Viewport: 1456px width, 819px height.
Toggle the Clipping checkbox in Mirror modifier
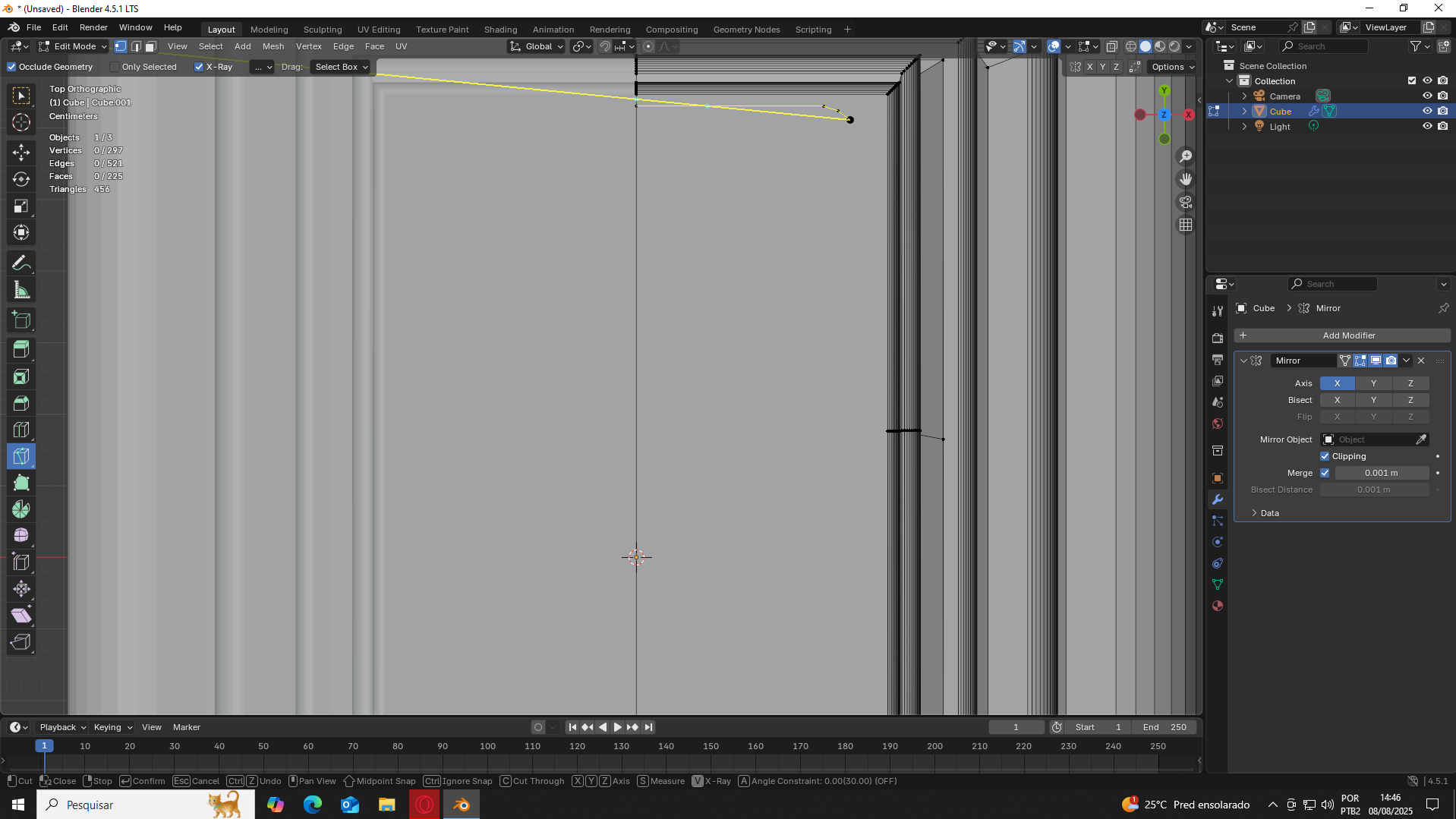click(x=1325, y=456)
